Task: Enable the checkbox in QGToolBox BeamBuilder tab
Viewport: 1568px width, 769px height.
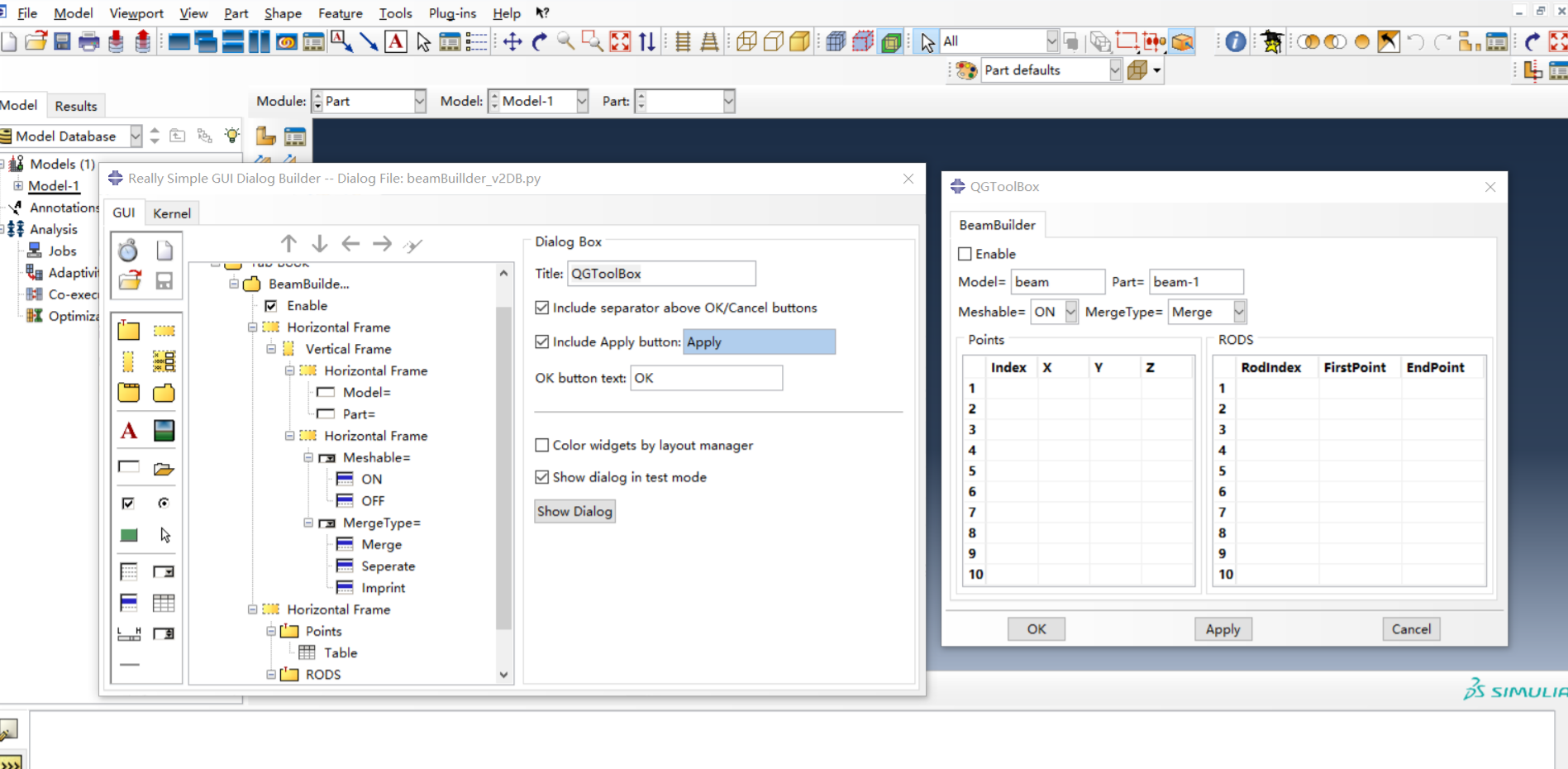Action: [965, 254]
